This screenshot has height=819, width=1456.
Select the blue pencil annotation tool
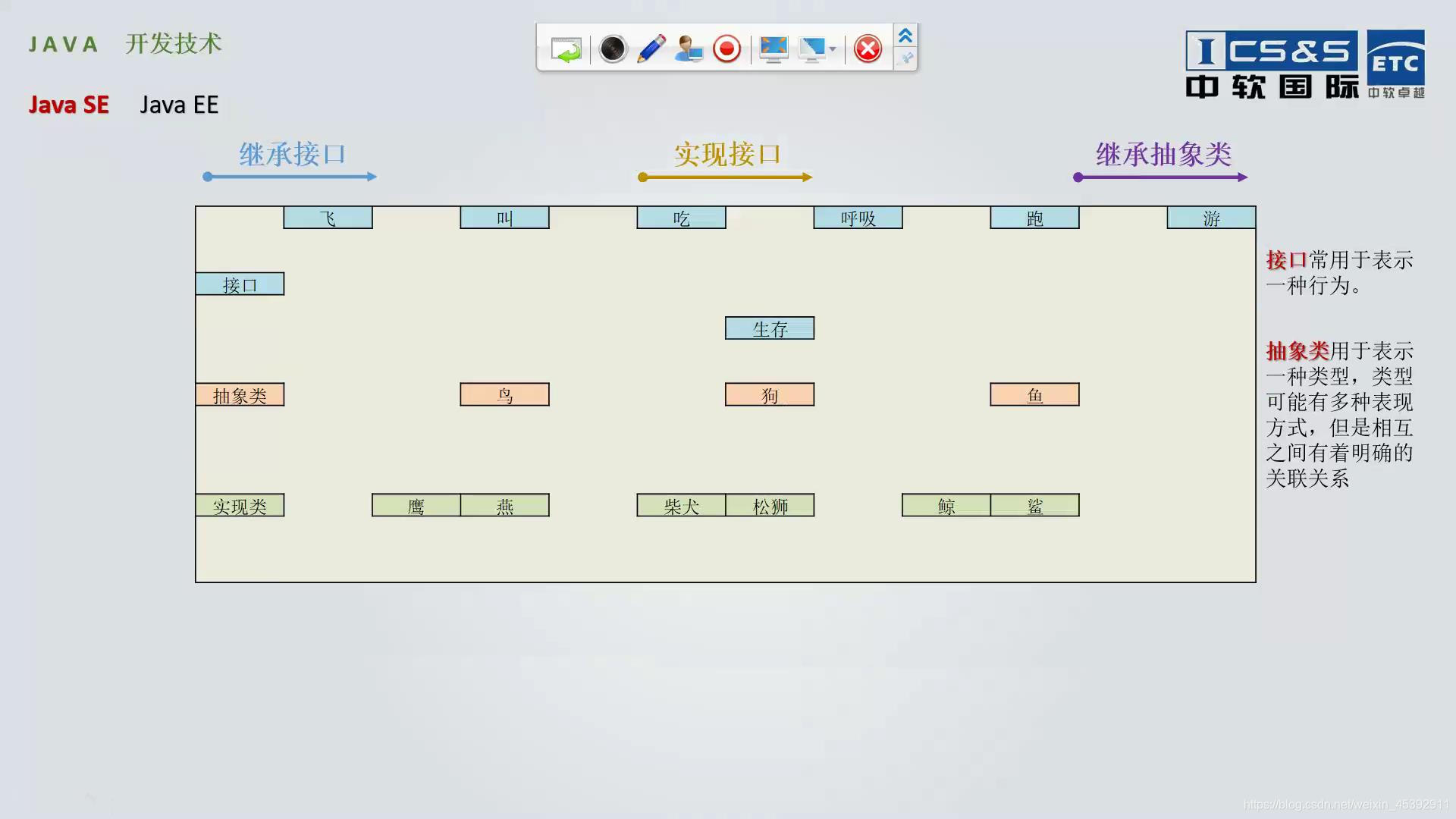pos(651,49)
